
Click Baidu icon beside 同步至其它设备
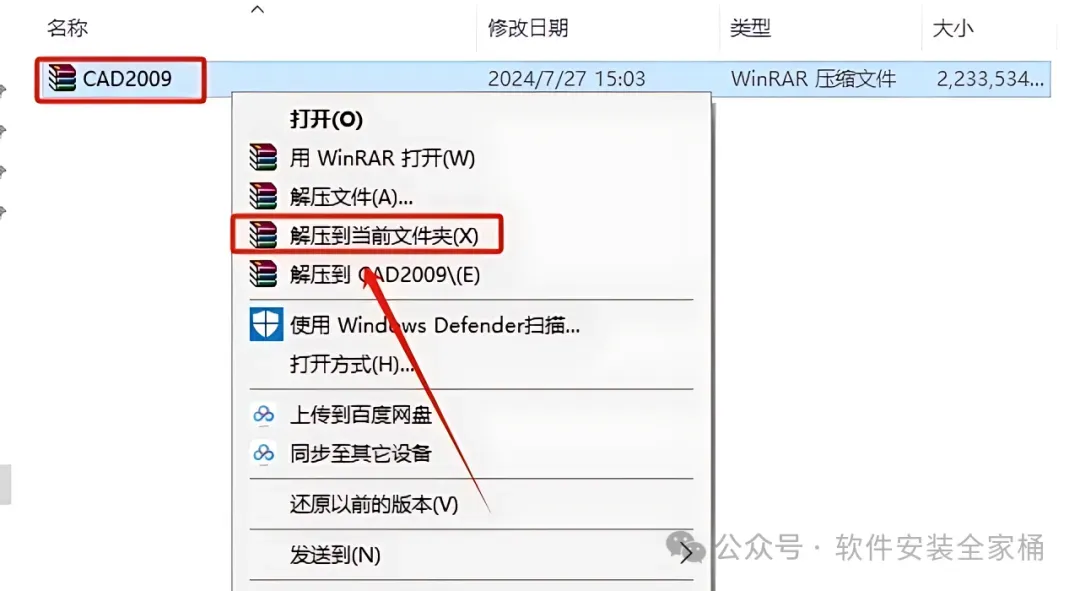coord(263,453)
